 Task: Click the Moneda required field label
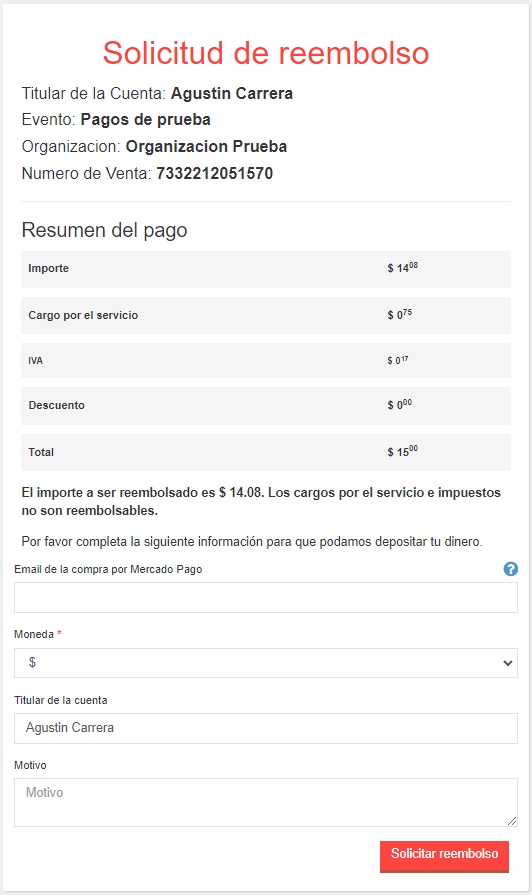pos(38,634)
